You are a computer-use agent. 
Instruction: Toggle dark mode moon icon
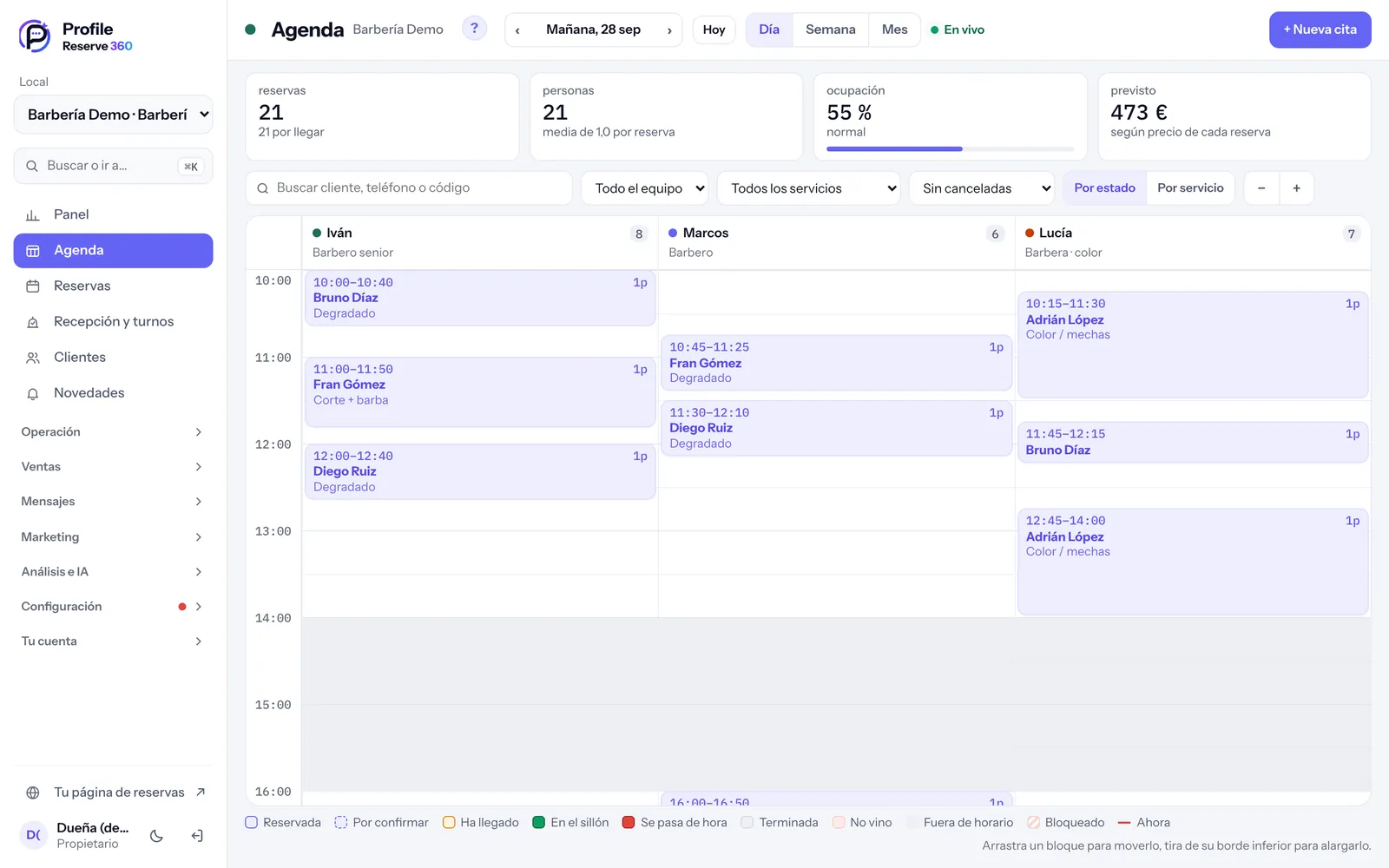[x=157, y=836]
